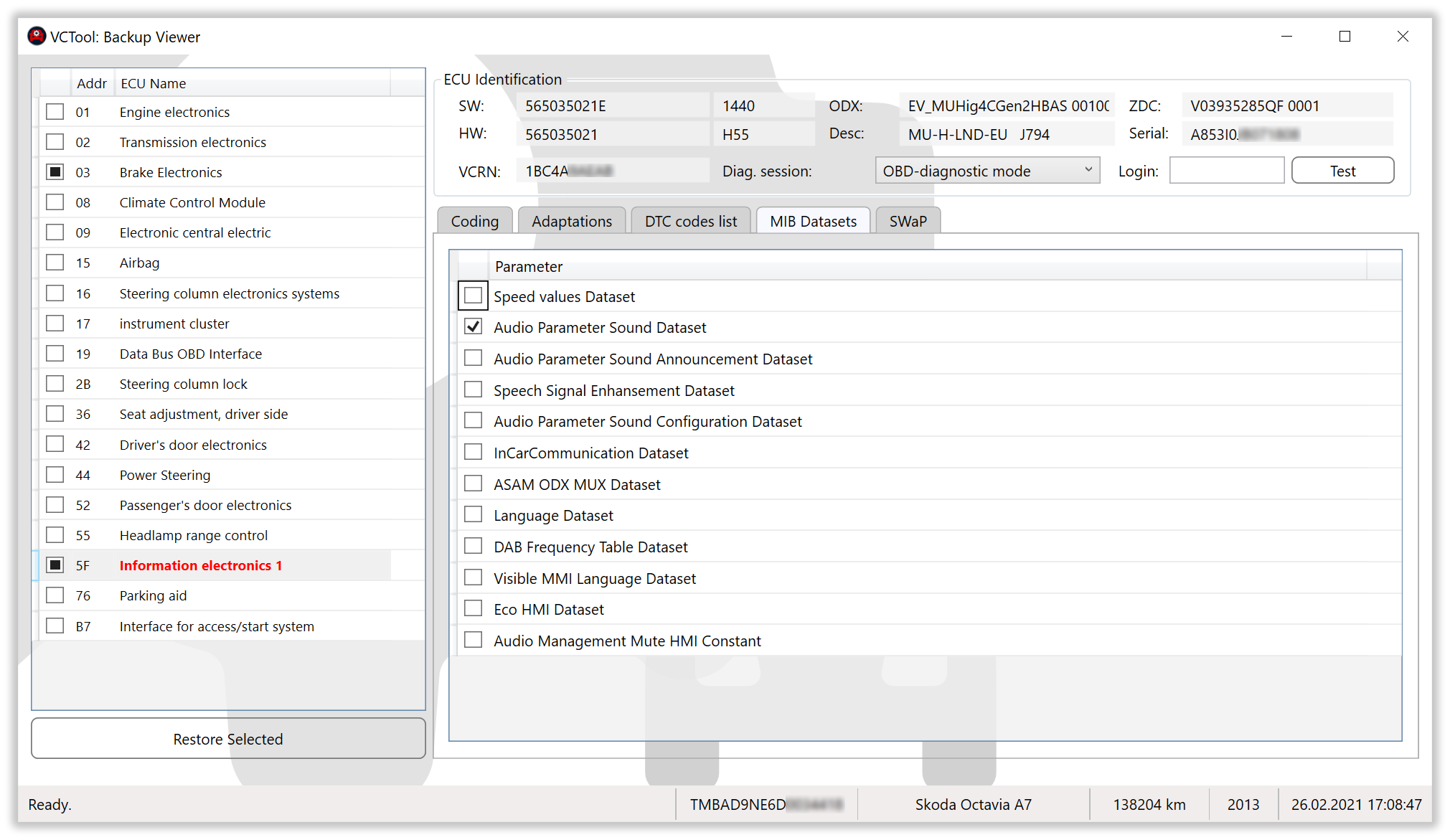Switch to the Coding tab
The image size is (1450, 840).
pyautogui.click(x=474, y=221)
